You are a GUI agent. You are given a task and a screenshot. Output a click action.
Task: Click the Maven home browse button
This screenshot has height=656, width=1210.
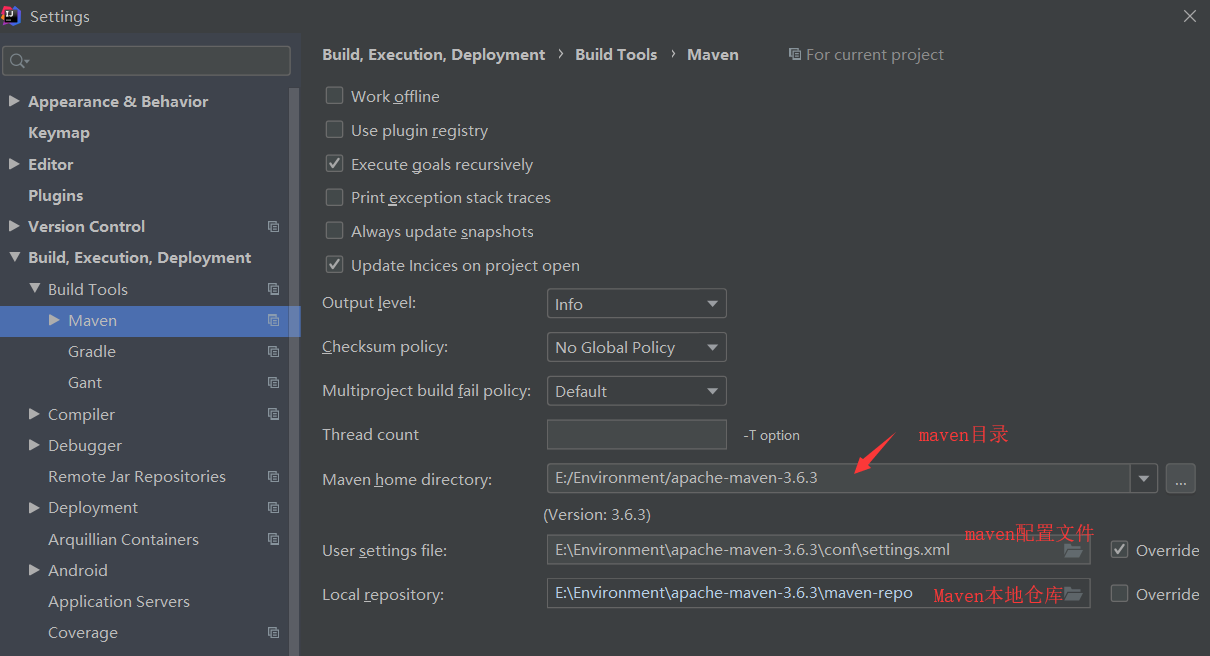(1180, 479)
